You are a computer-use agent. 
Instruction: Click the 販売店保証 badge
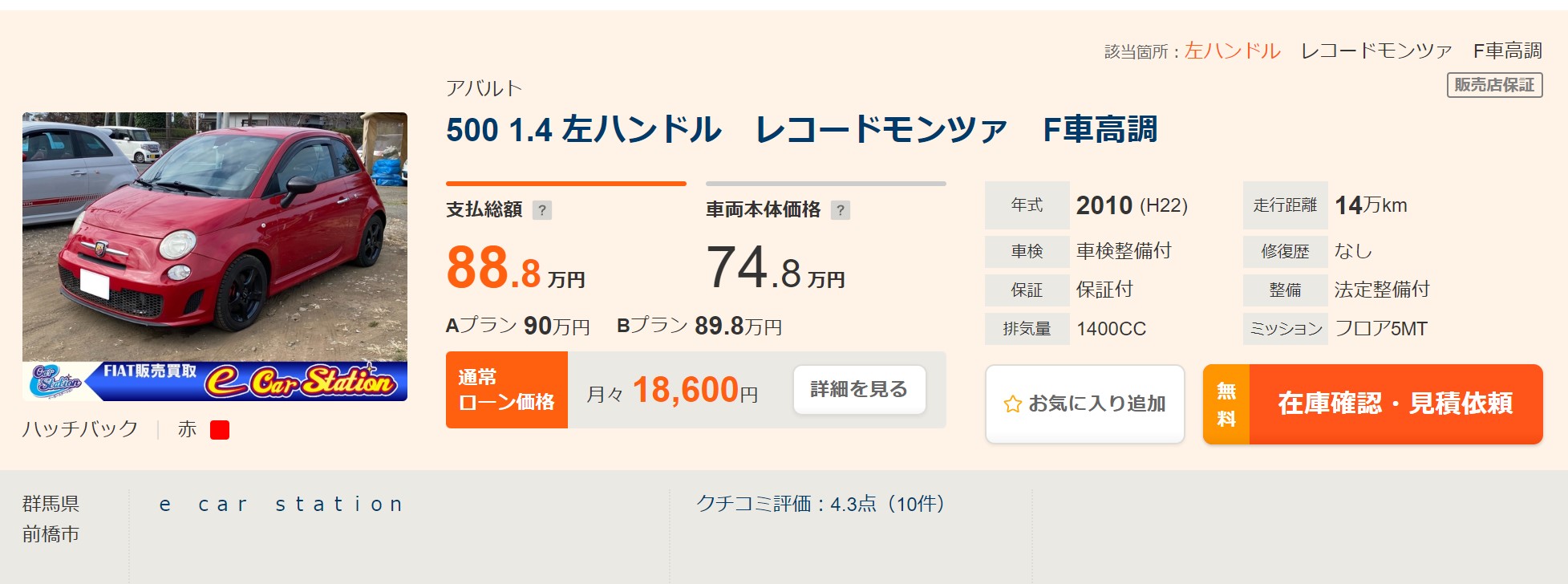click(x=1495, y=85)
